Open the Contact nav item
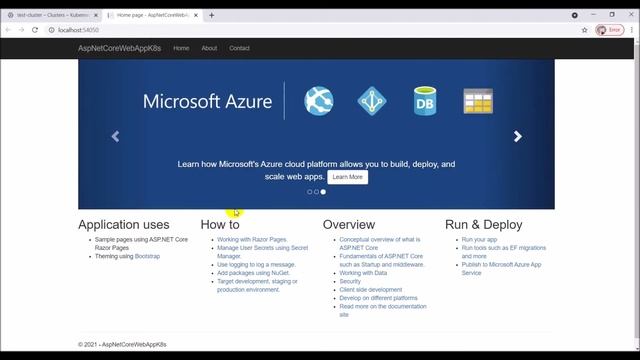 click(x=239, y=48)
